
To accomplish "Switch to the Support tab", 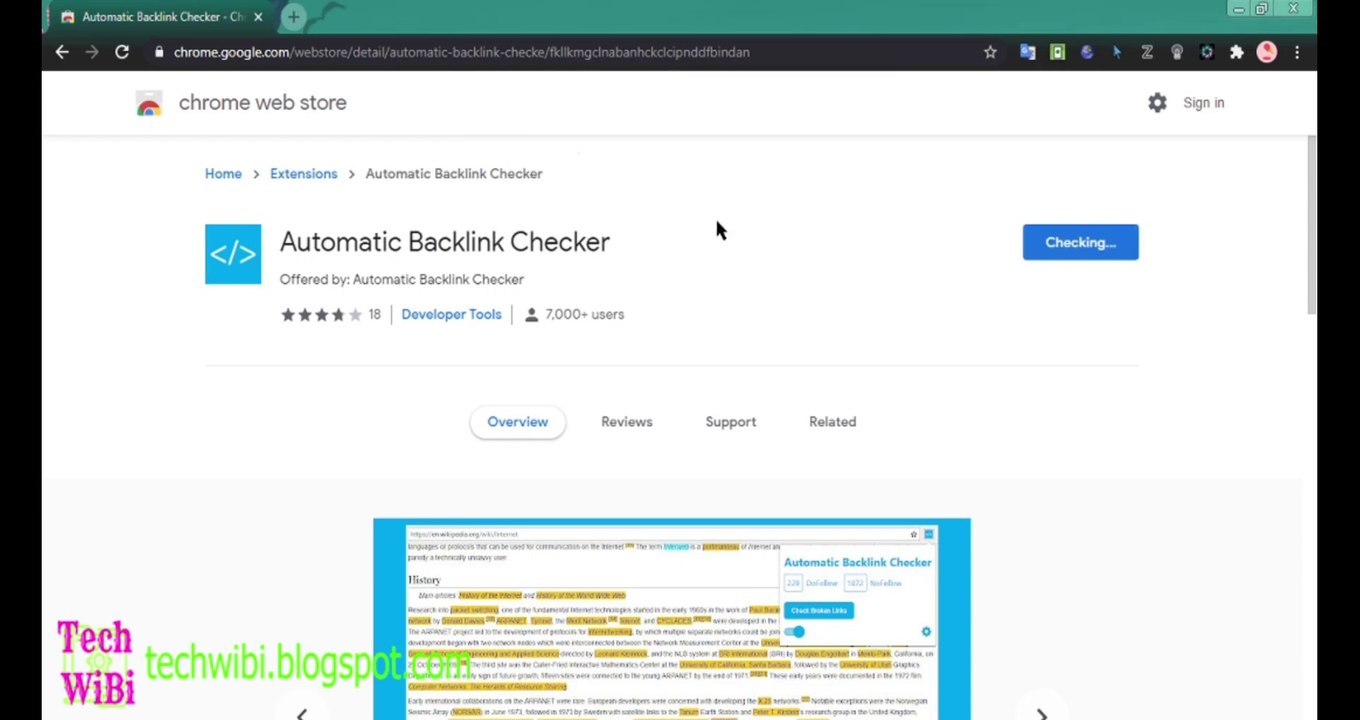I will coord(730,422).
